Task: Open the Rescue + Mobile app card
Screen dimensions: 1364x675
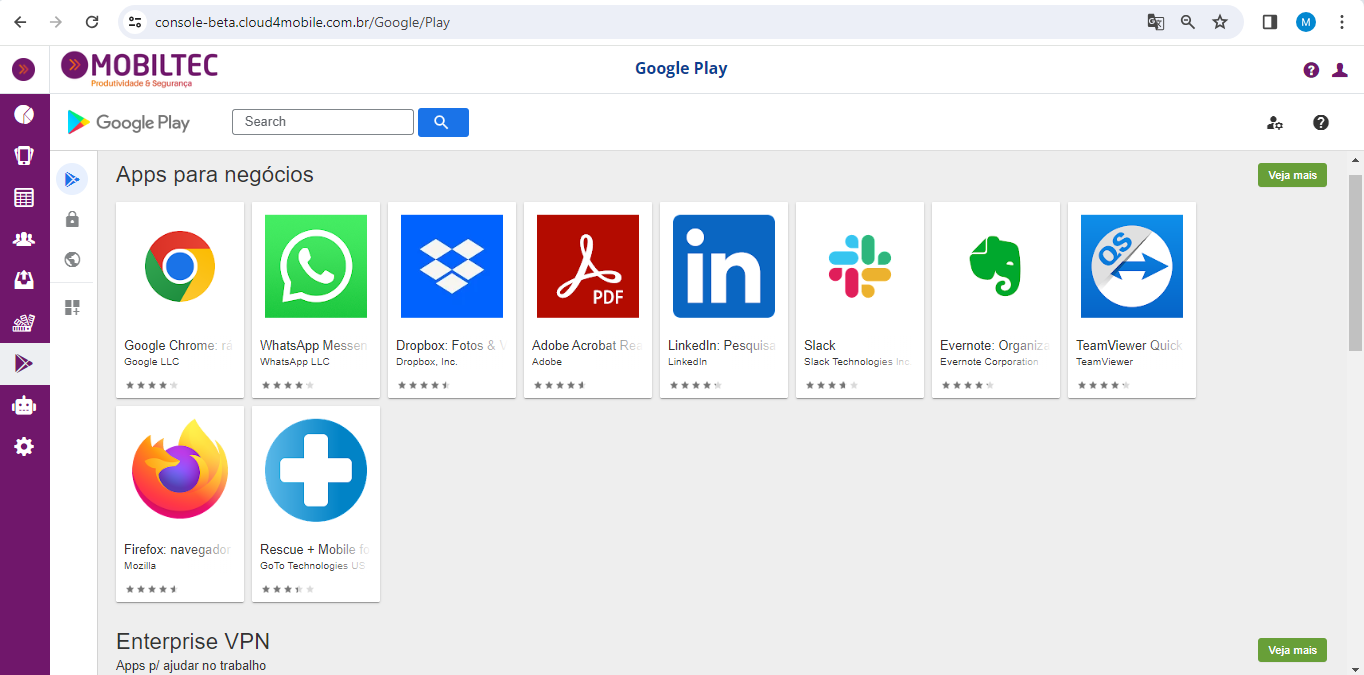Action: (316, 504)
